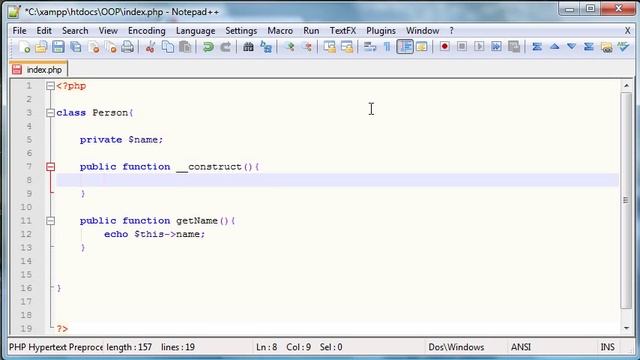Click the Zoom In icon
Image resolution: width=640 pixels, height=360 pixels.
[x=289, y=47]
